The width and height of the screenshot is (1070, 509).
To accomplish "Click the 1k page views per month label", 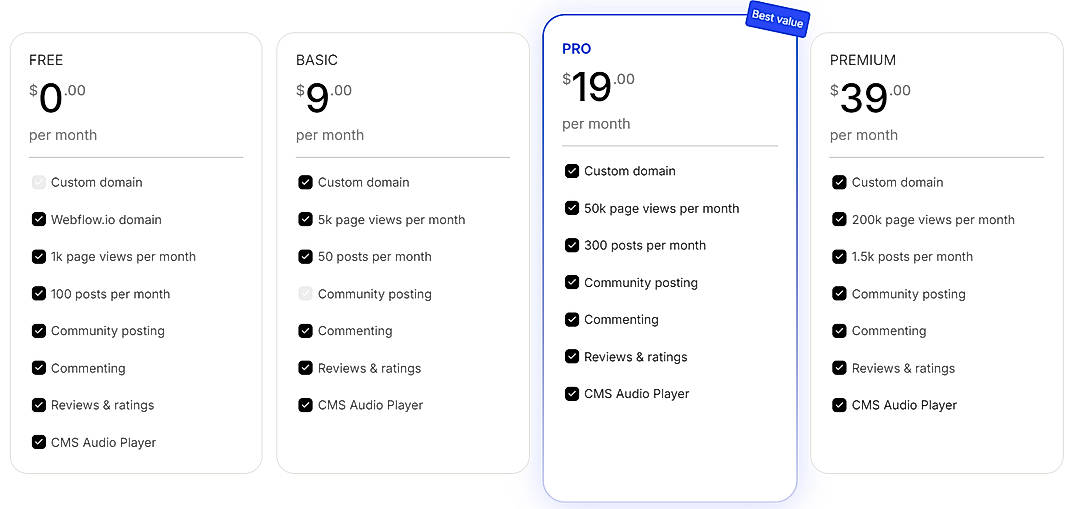I will pyautogui.click(x=124, y=257).
